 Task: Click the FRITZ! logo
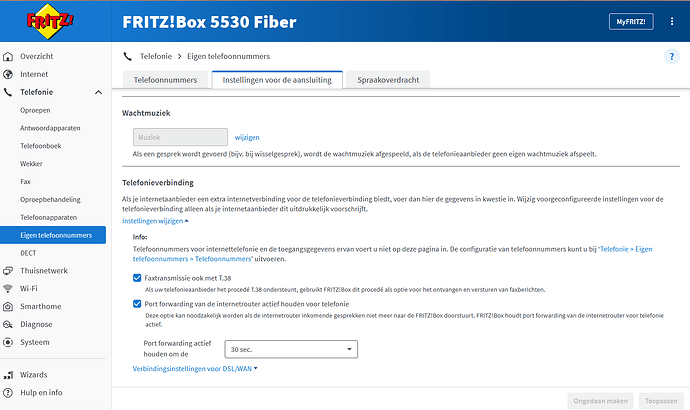[x=50, y=21]
